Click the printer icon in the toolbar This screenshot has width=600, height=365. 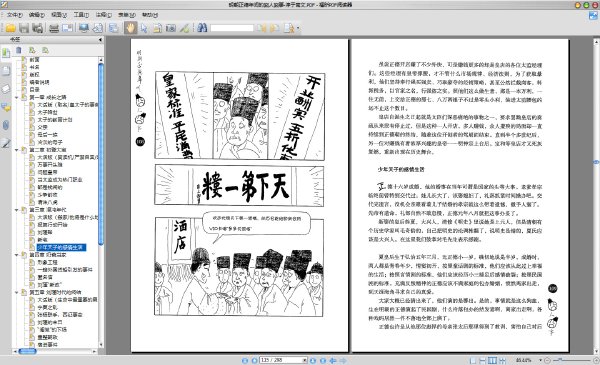pyautogui.click(x=54, y=28)
